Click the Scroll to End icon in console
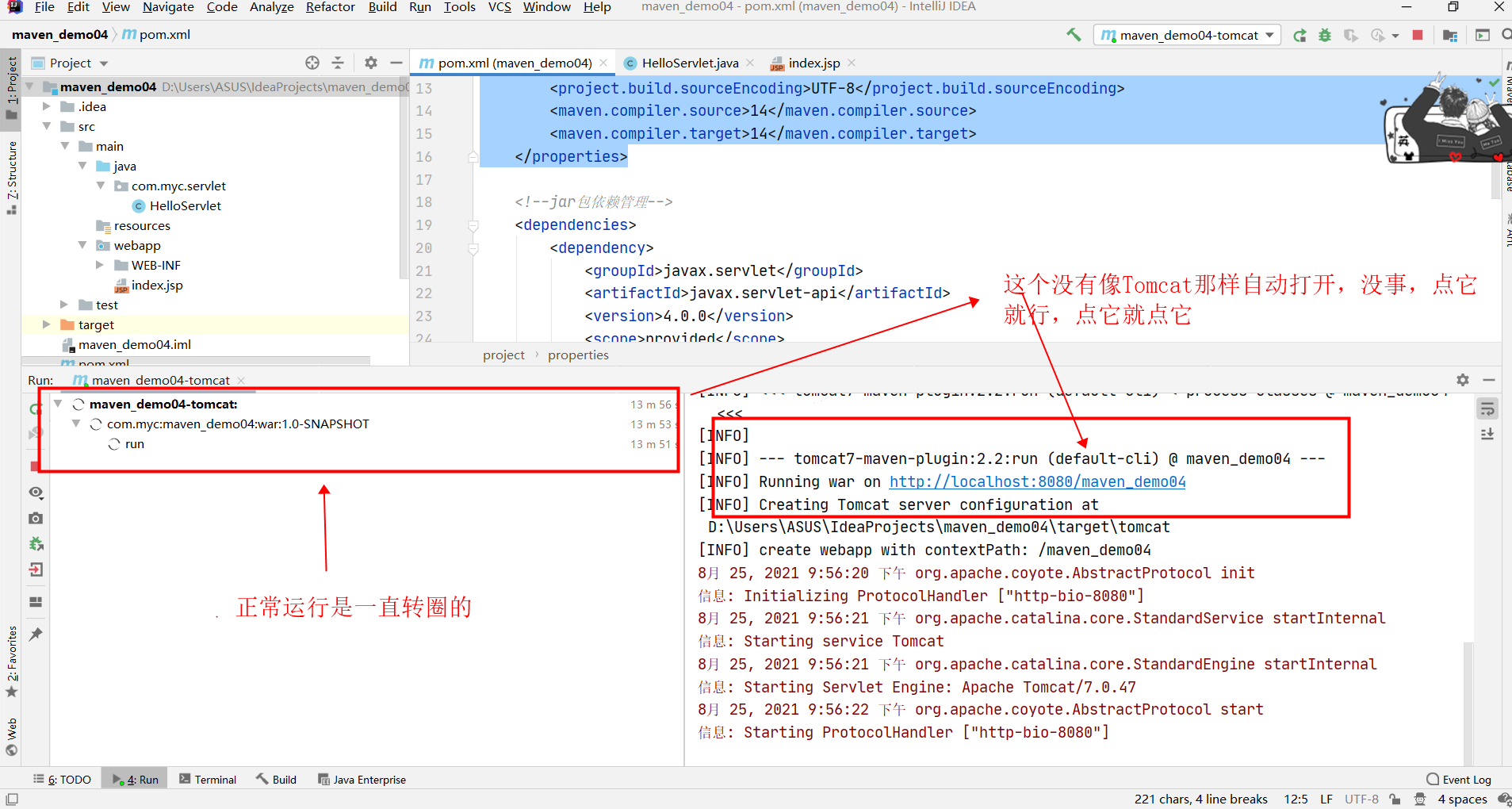This screenshot has height=809, width=1512. (1487, 435)
